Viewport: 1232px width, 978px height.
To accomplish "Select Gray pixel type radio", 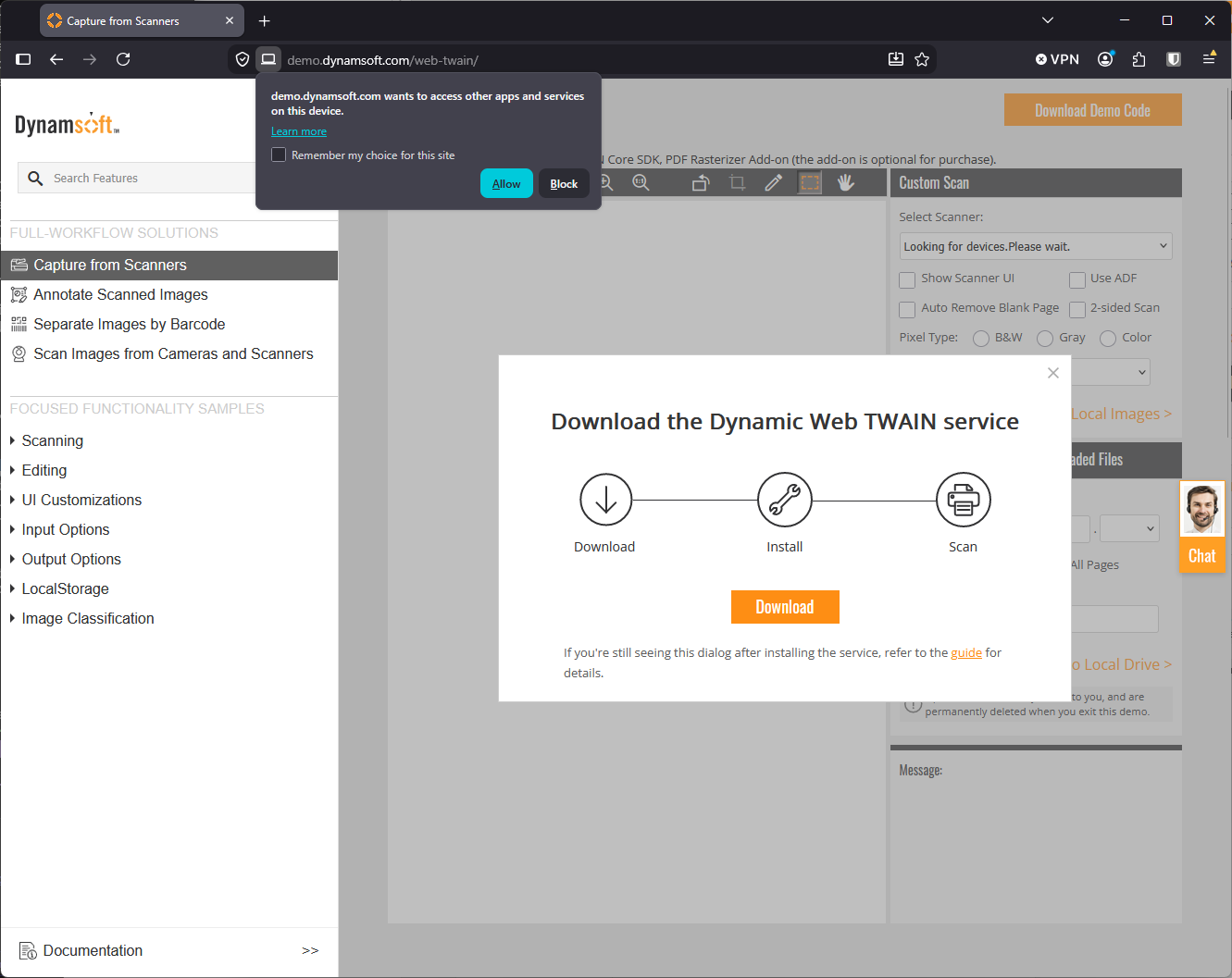I will tap(1045, 339).
